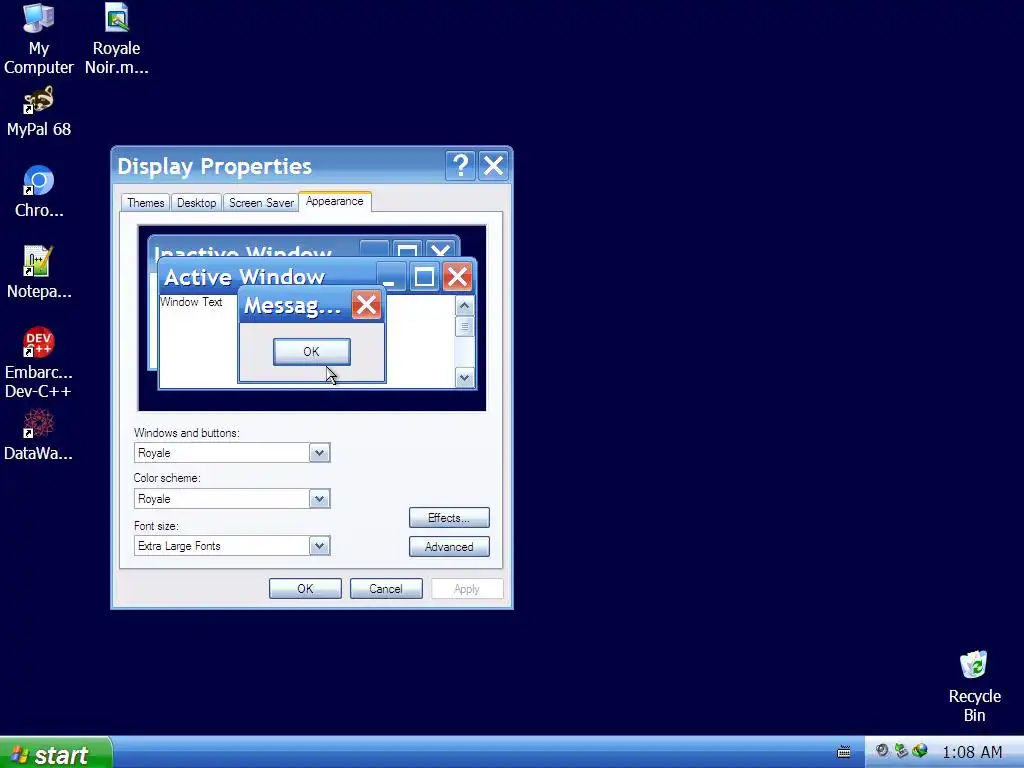Select the Appearance tab
The width and height of the screenshot is (1024, 768).
pos(334,201)
